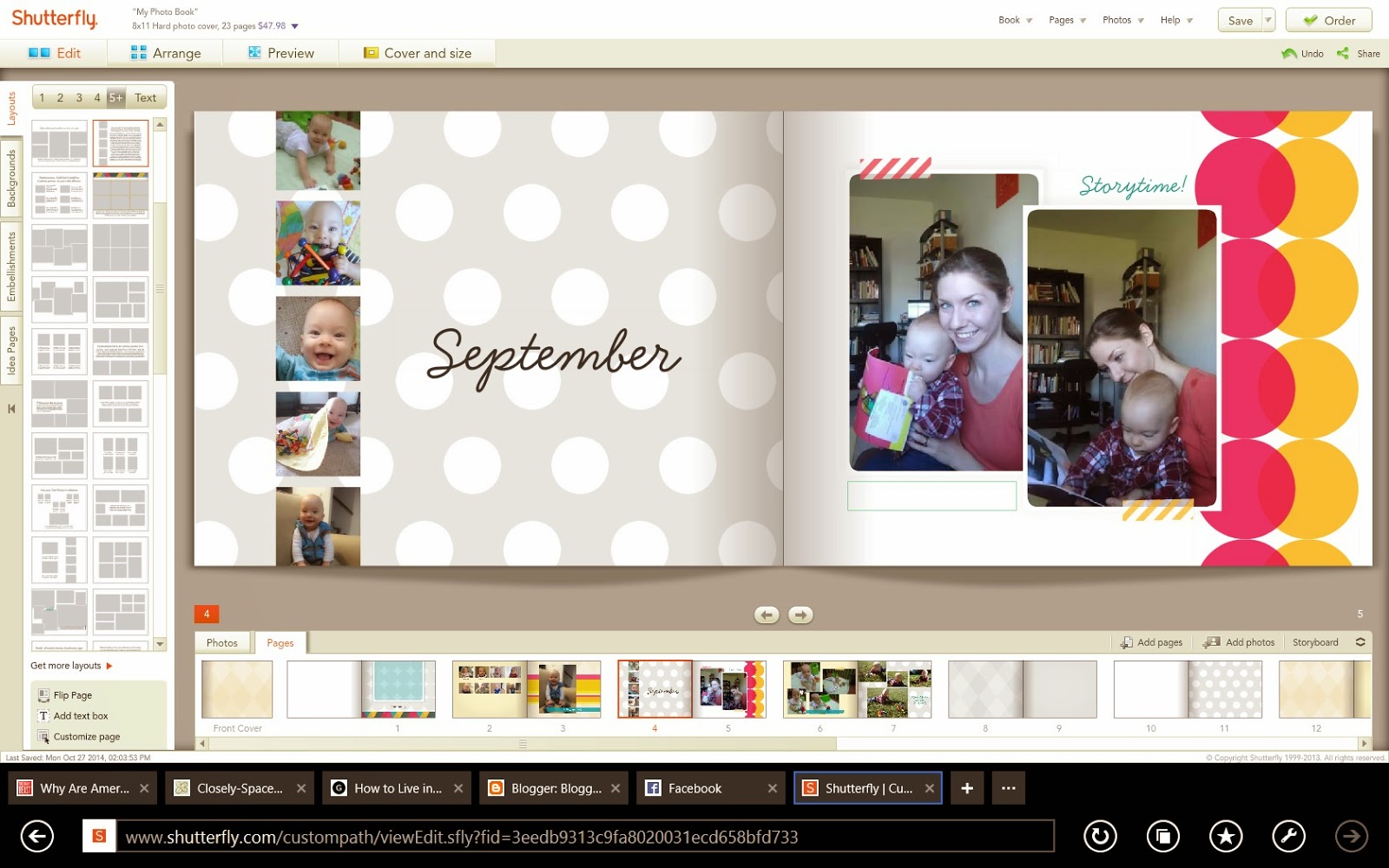Expand Get more layouts arrow

coord(109,666)
